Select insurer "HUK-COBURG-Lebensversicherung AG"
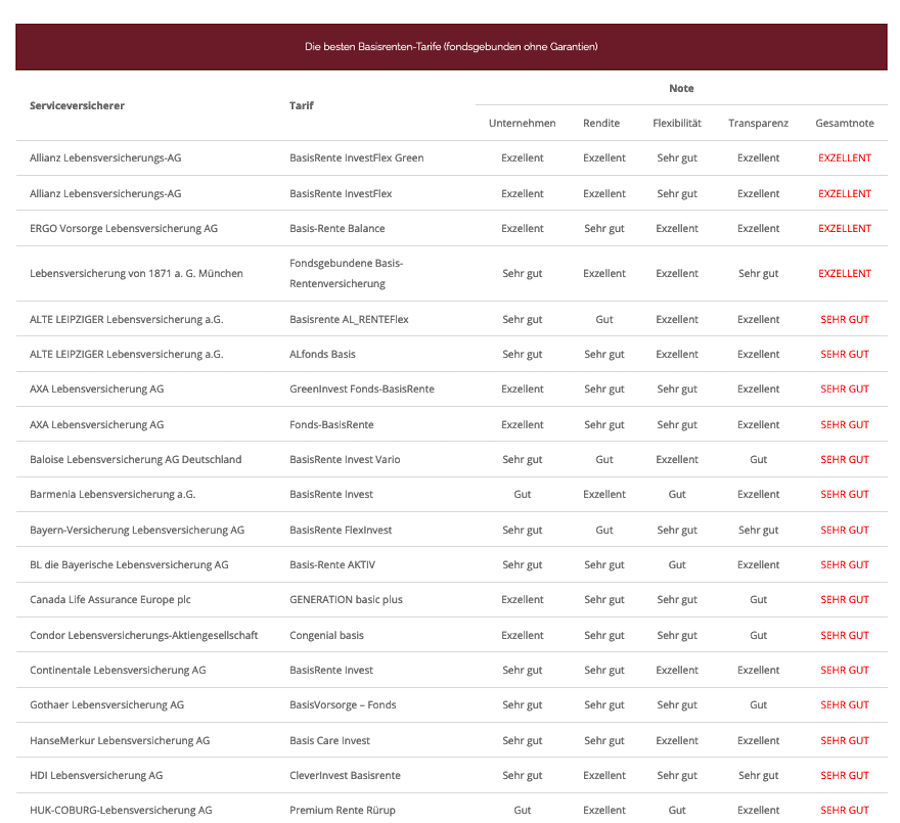Image resolution: width=900 pixels, height=823 pixels. pyautogui.click(x=121, y=810)
